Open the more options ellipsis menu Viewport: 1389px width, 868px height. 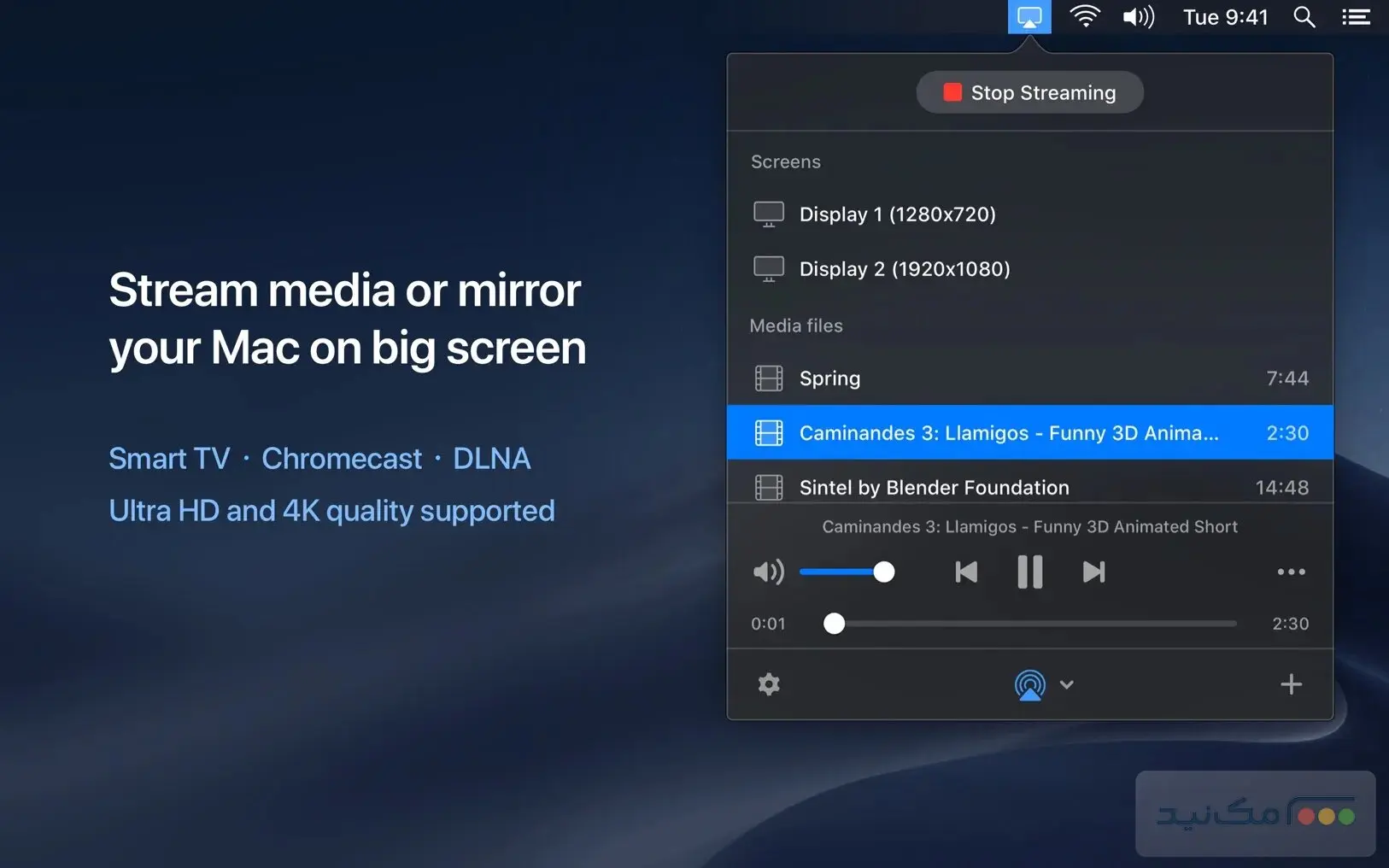click(x=1291, y=572)
